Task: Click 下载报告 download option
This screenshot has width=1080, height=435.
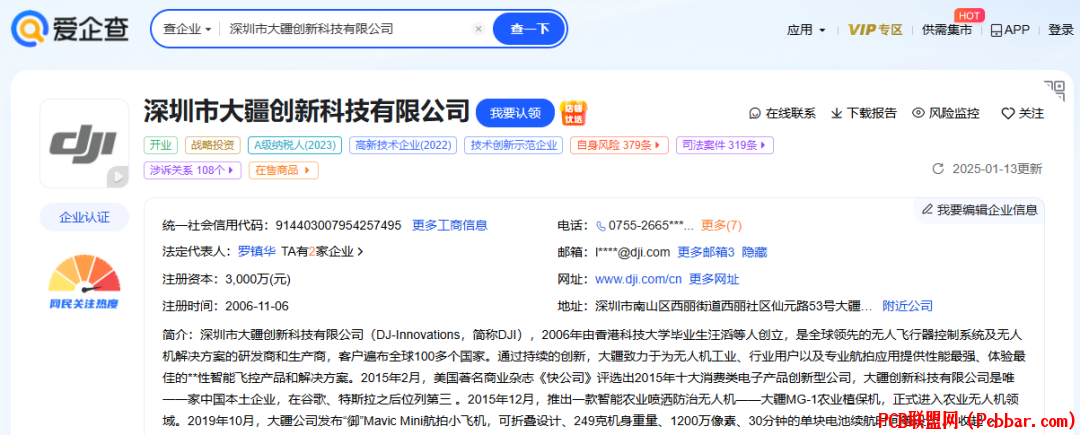Action: click(864, 113)
